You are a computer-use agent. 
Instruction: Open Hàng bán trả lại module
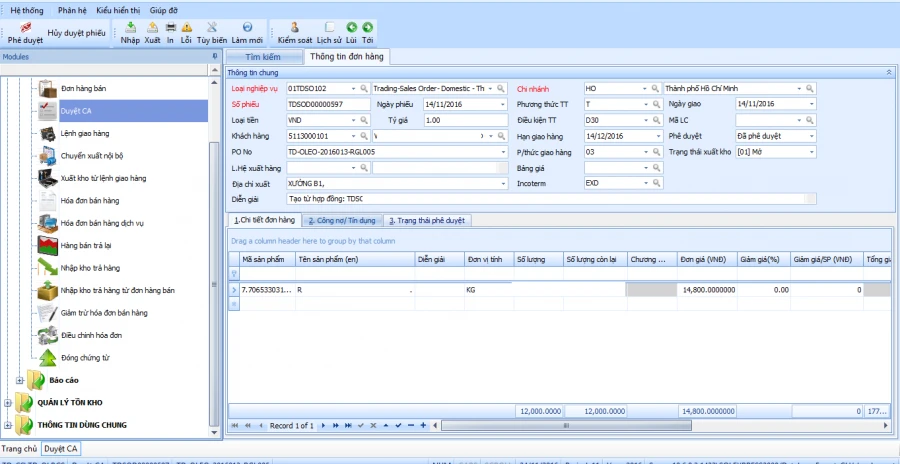pyautogui.click(x=86, y=245)
